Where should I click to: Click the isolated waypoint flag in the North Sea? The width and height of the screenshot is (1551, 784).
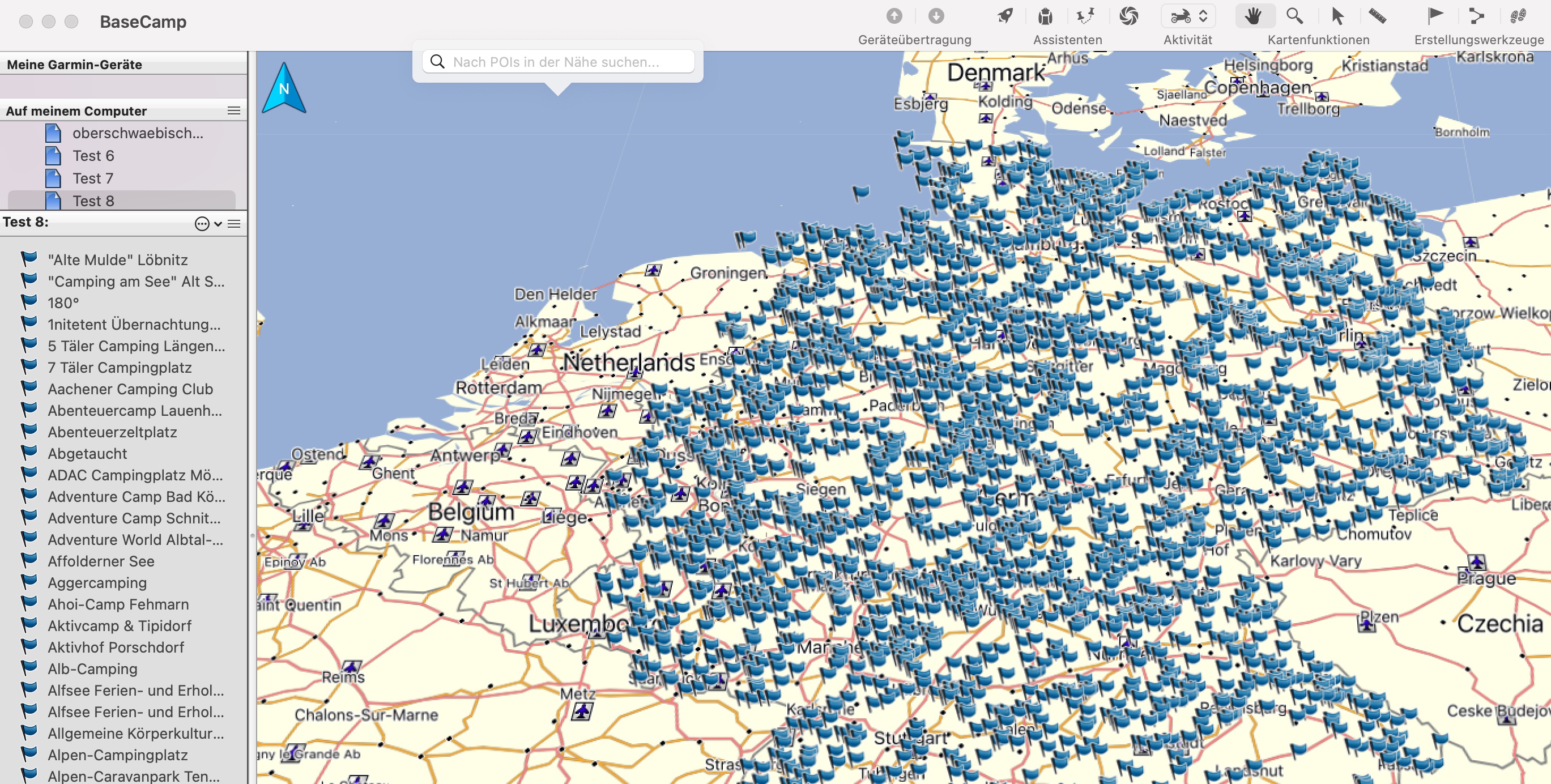click(x=861, y=194)
